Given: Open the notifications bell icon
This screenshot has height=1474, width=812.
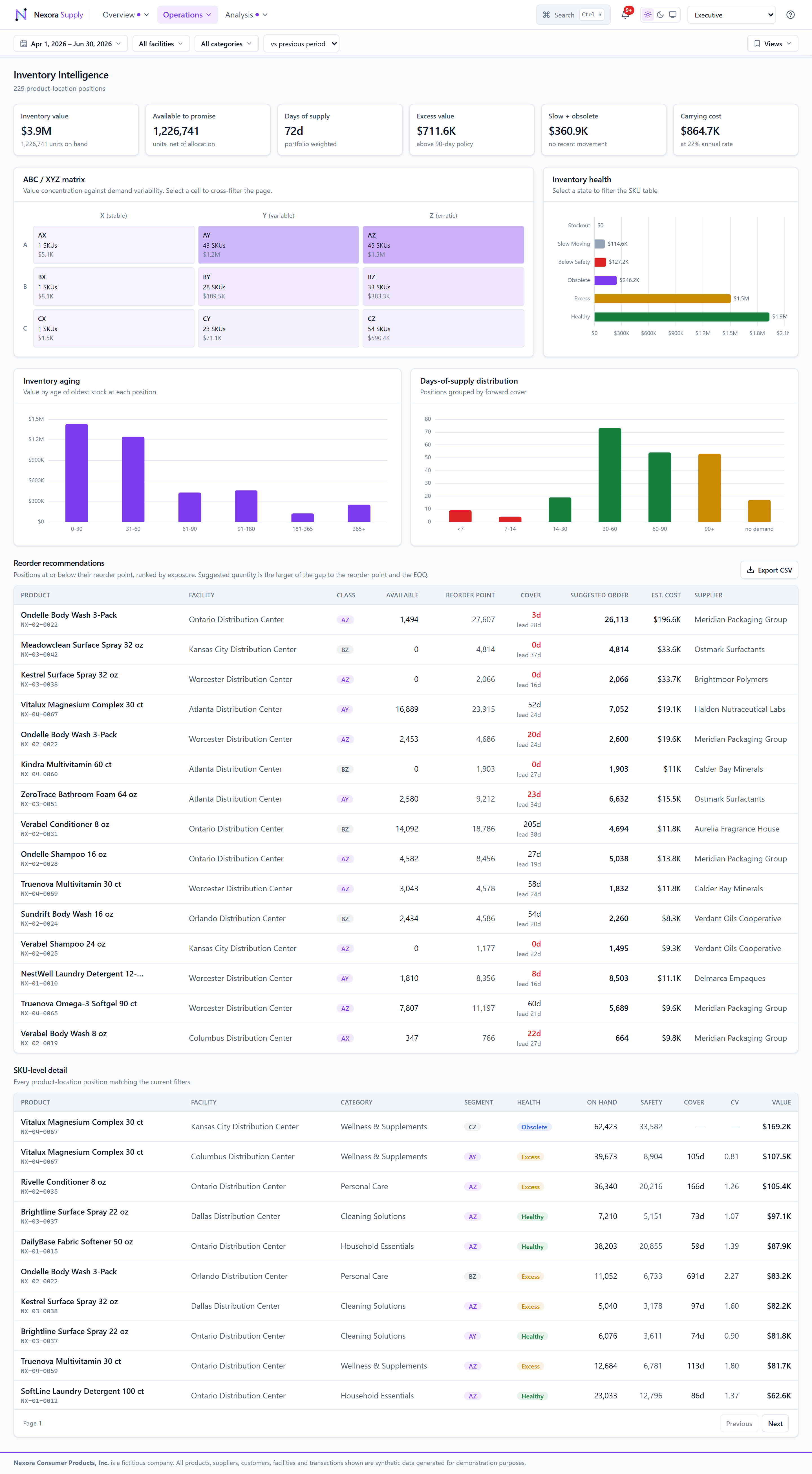Looking at the screenshot, I should click(625, 15).
